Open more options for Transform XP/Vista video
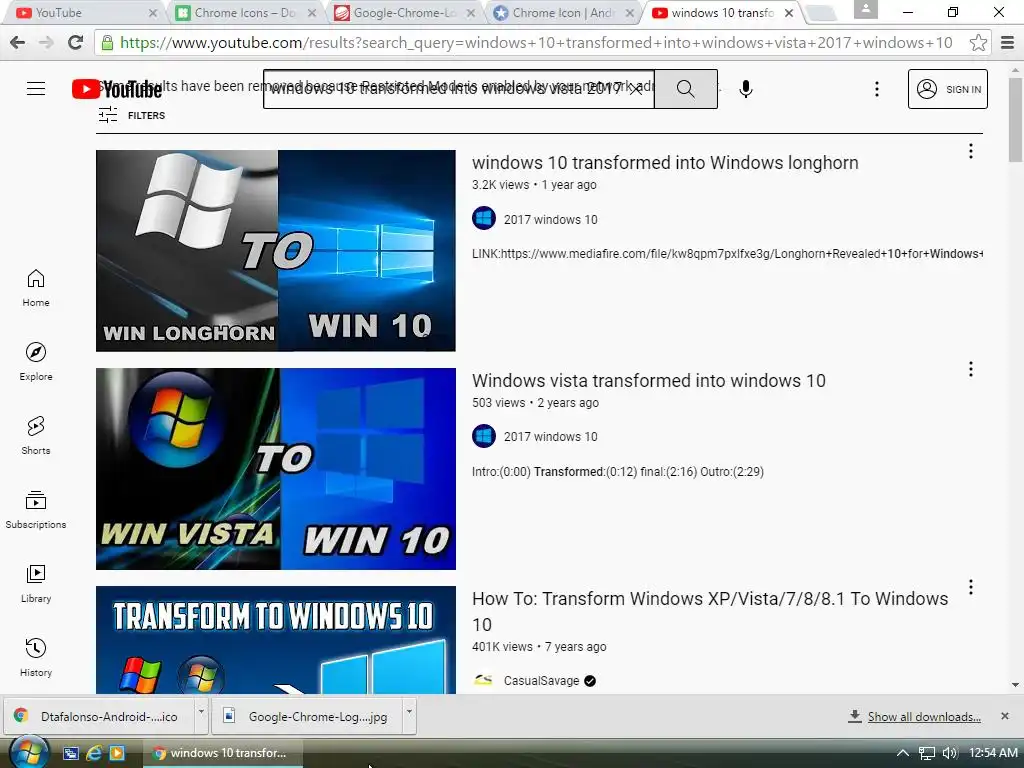The height and width of the screenshot is (768, 1024). click(971, 588)
